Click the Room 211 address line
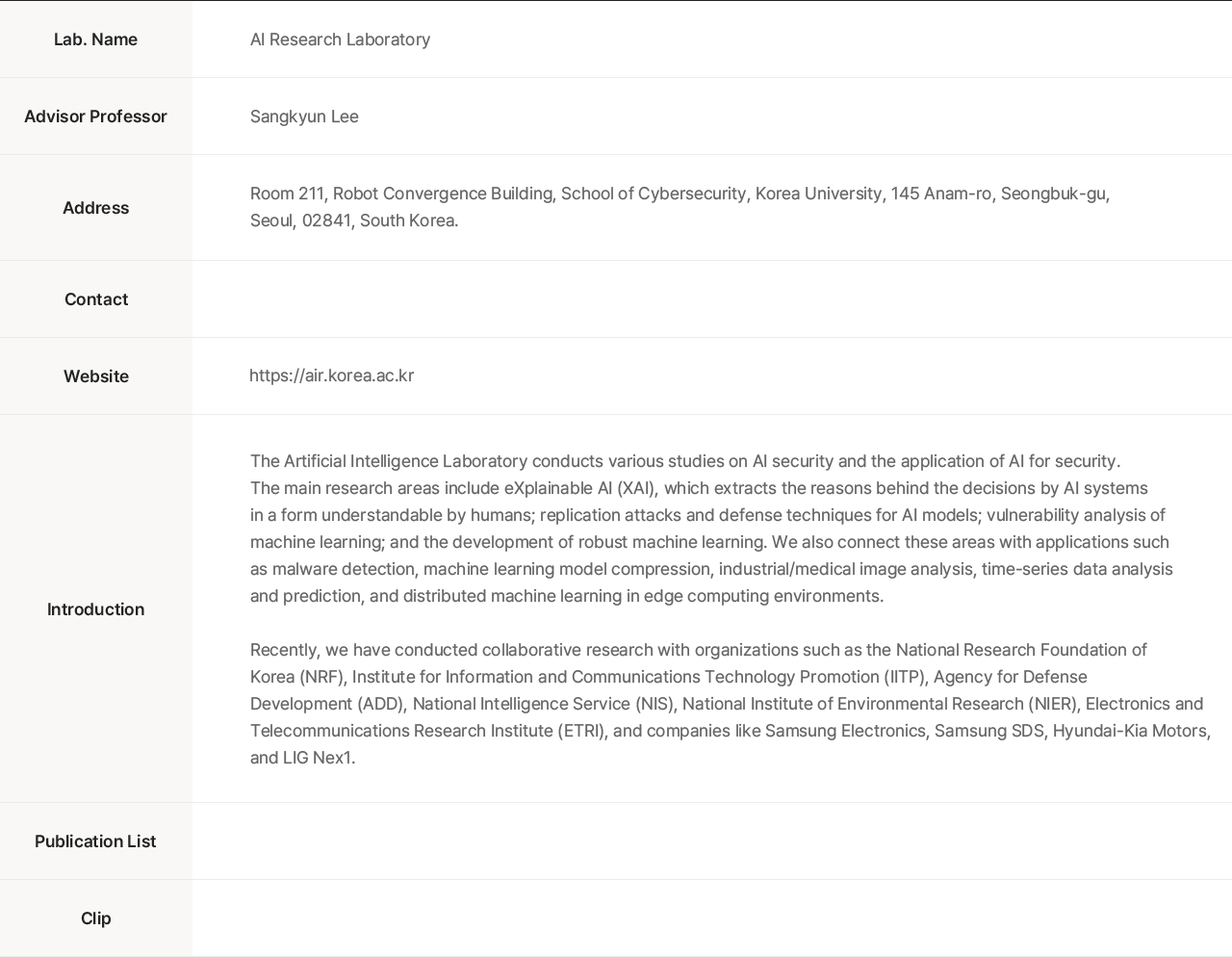The width and height of the screenshot is (1232, 957). point(680,194)
